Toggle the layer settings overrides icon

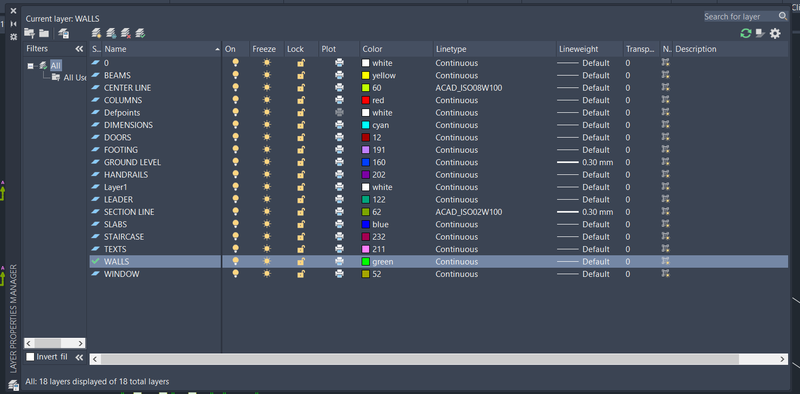click(760, 33)
